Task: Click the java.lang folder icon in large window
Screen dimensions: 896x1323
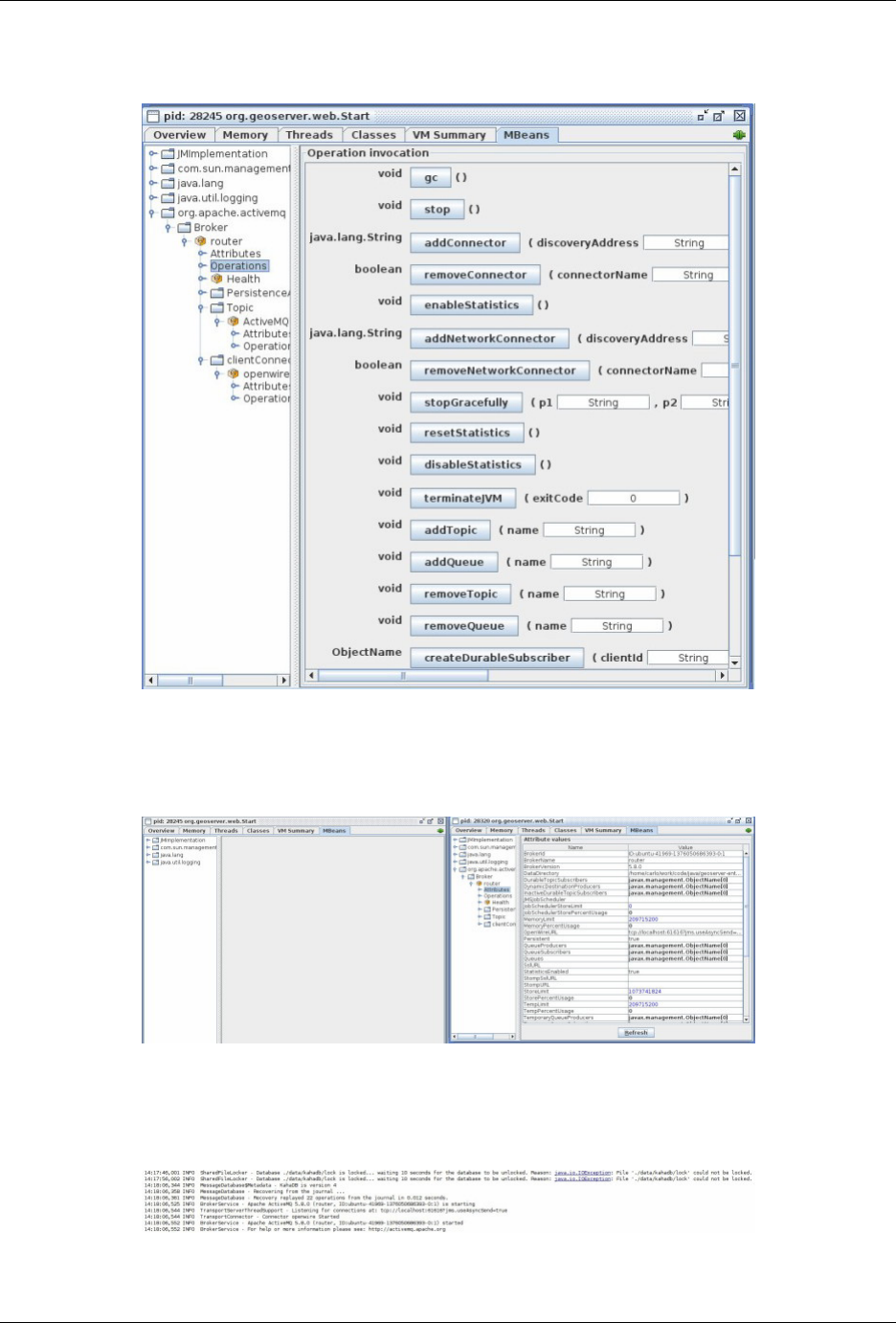Action: (x=168, y=183)
